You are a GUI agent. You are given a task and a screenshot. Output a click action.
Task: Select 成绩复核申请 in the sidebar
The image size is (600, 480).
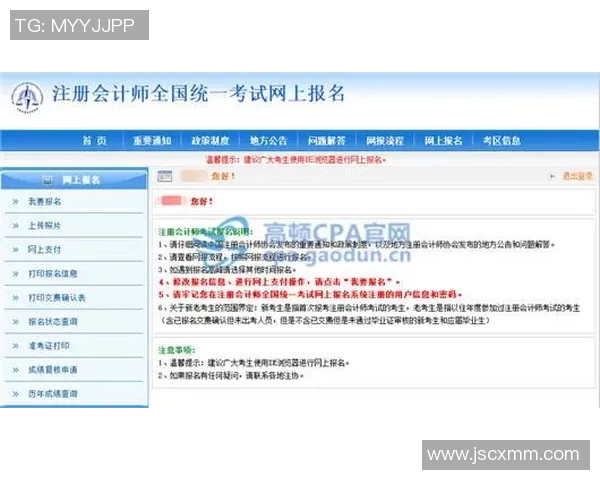[x=53, y=370]
